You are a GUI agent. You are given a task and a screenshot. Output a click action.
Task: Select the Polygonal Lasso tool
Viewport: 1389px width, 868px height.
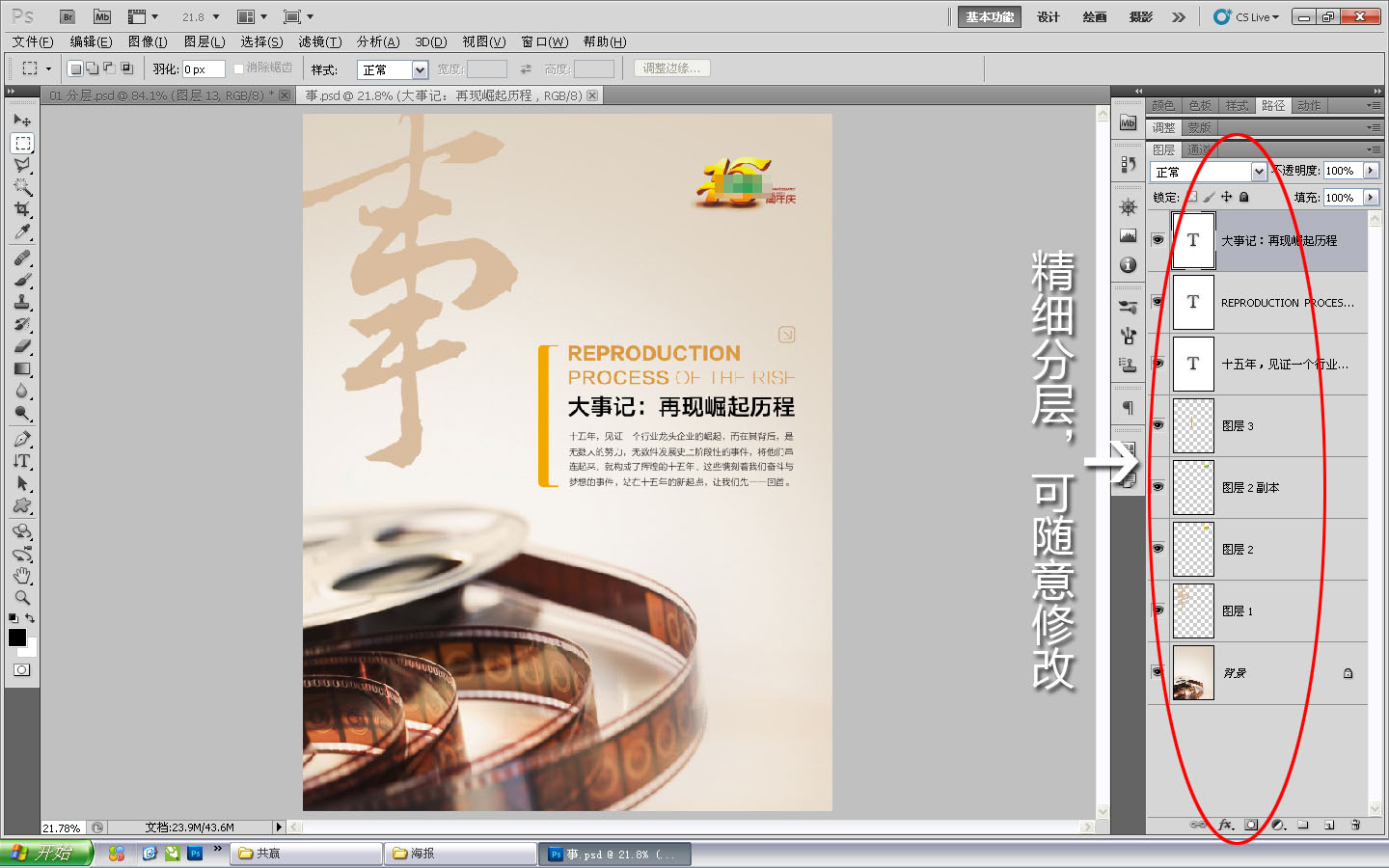[22, 165]
